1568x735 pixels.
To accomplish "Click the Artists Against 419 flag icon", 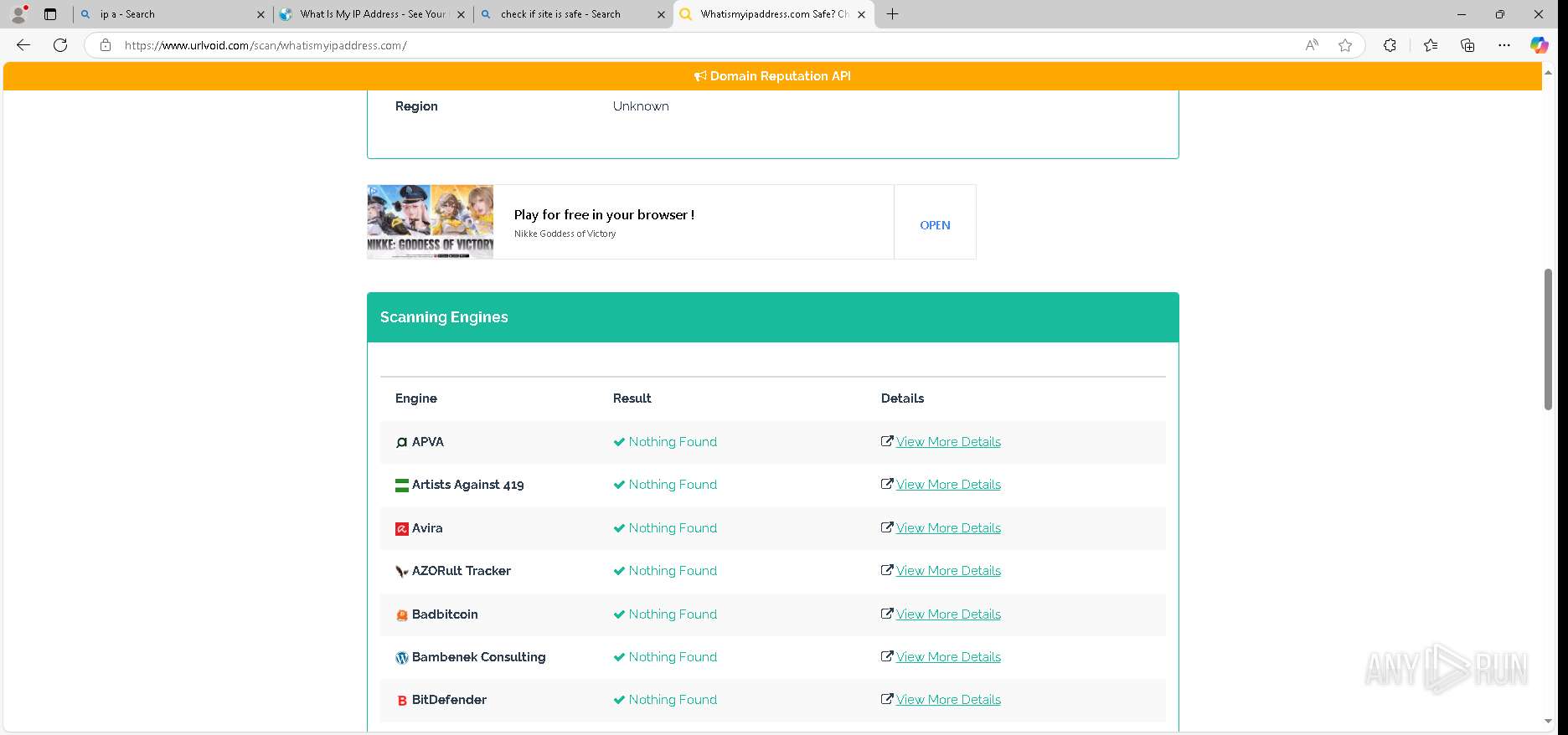I will (x=402, y=485).
